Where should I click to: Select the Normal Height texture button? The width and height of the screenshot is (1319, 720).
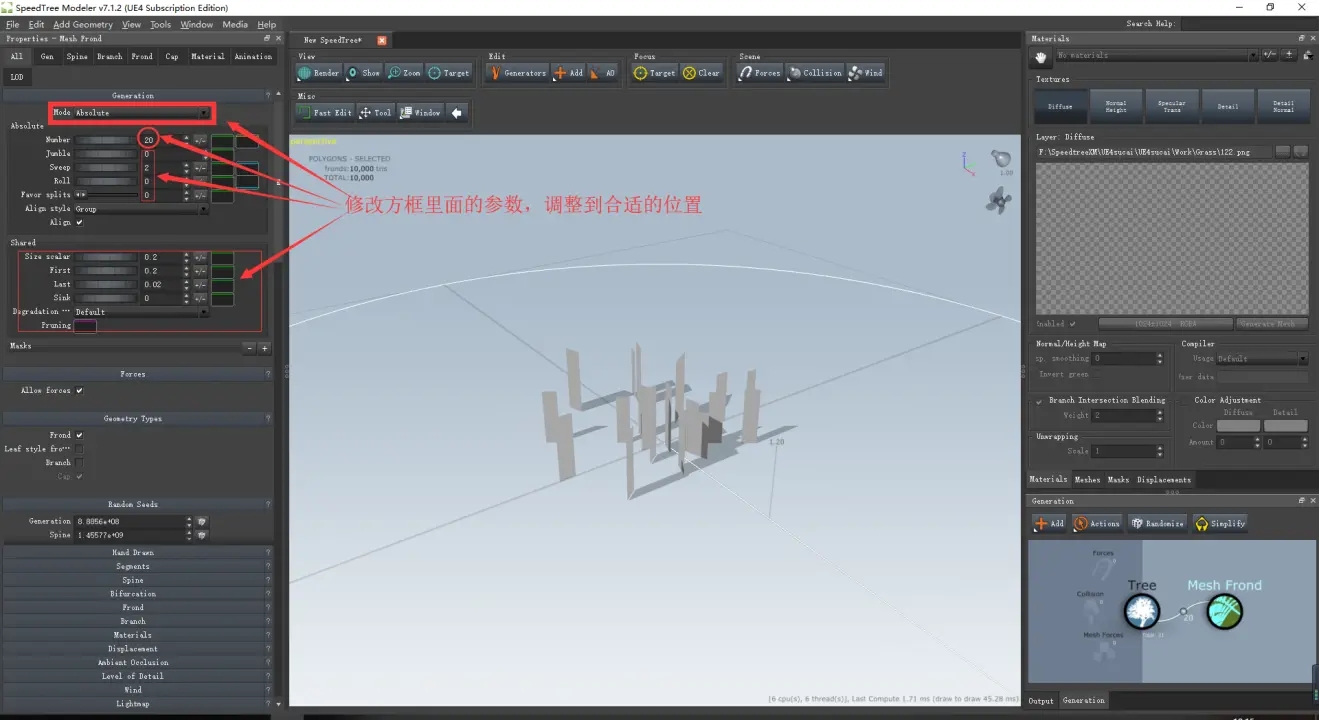1116,106
